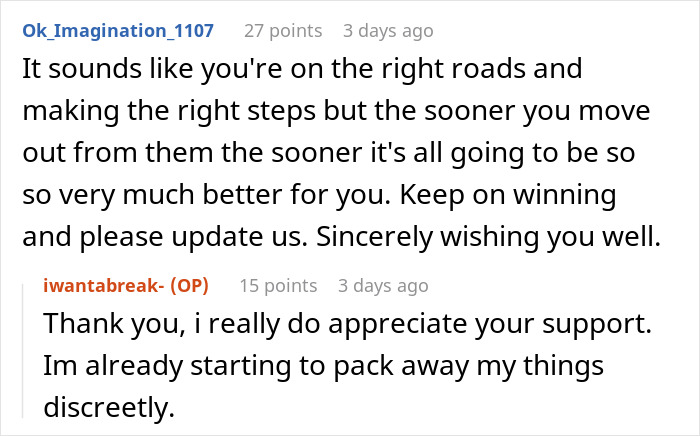Click the 15 points score label
The width and height of the screenshot is (700, 436).
pyautogui.click(x=278, y=286)
